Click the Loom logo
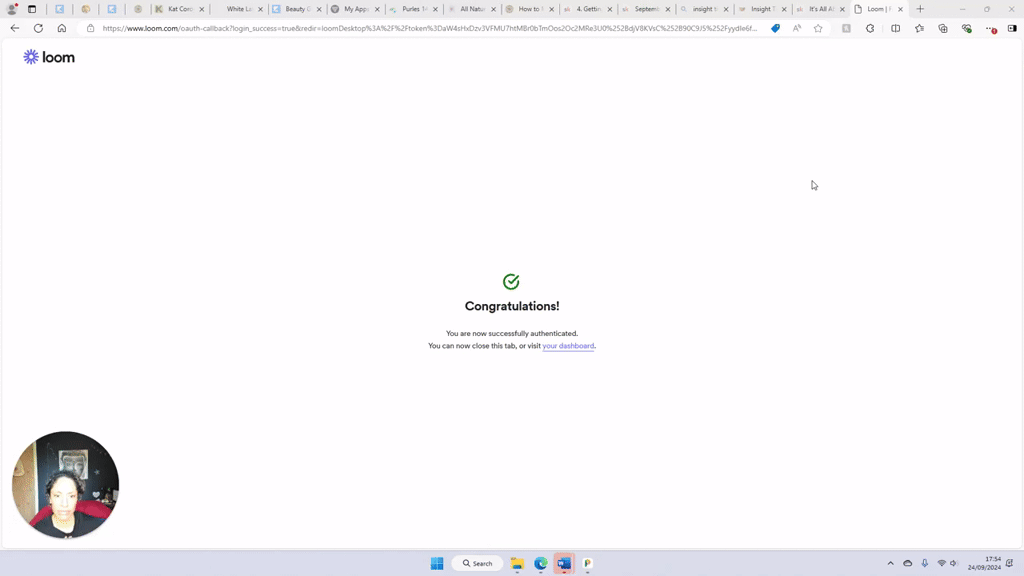1024x576 pixels. [49, 57]
